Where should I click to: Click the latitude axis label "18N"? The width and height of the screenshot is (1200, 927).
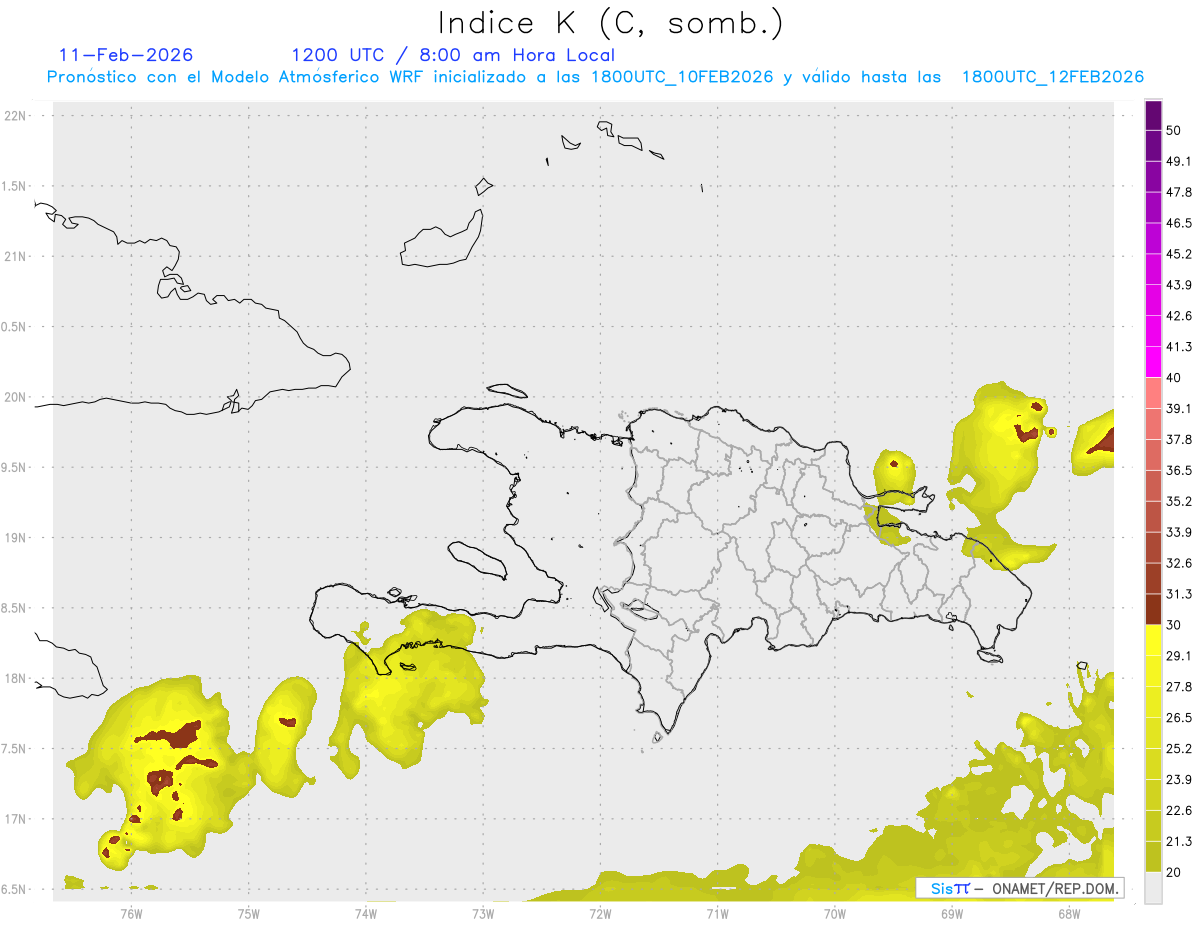pyautogui.click(x=17, y=679)
